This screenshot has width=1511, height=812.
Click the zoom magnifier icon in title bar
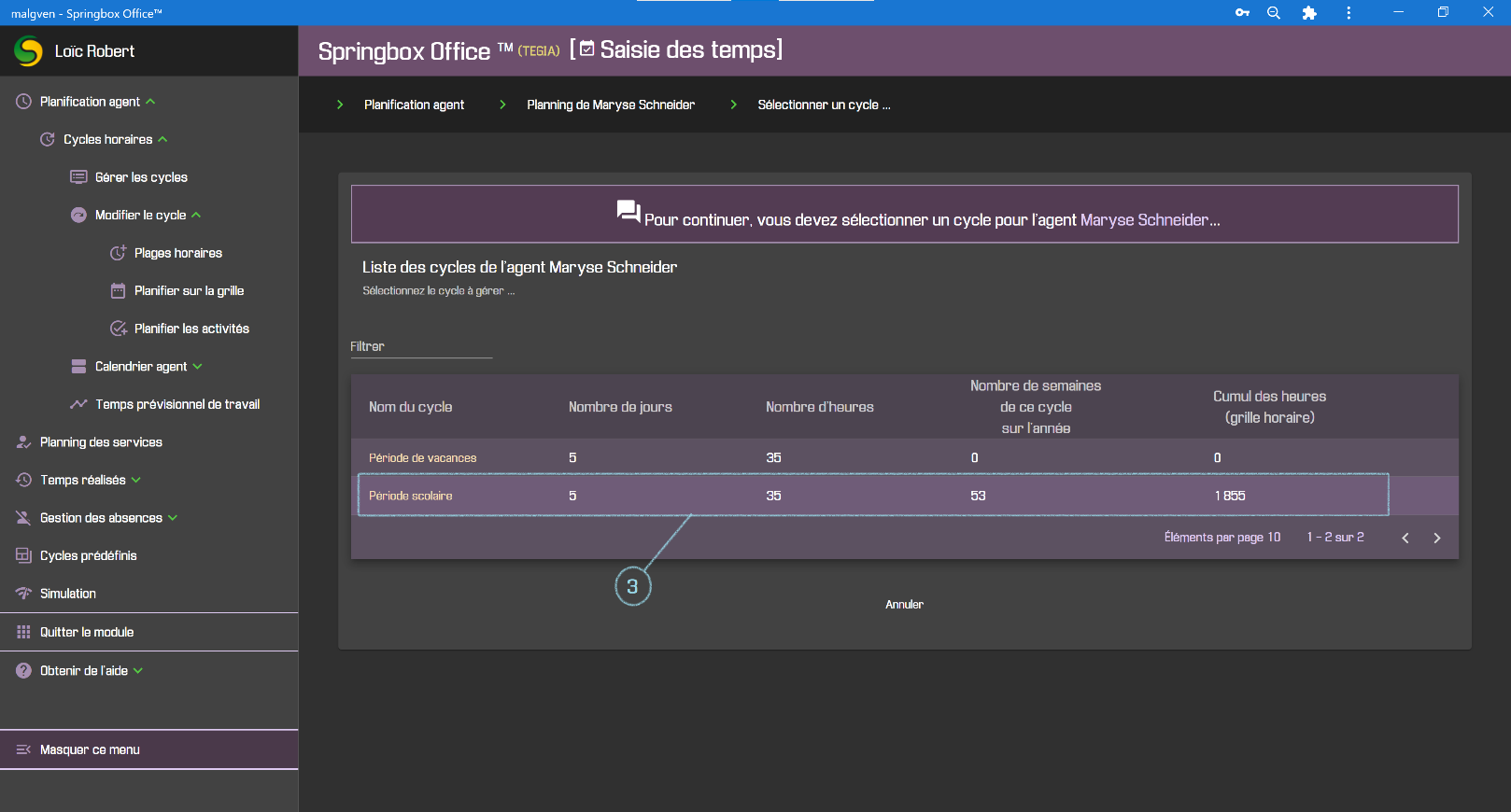tap(1274, 13)
